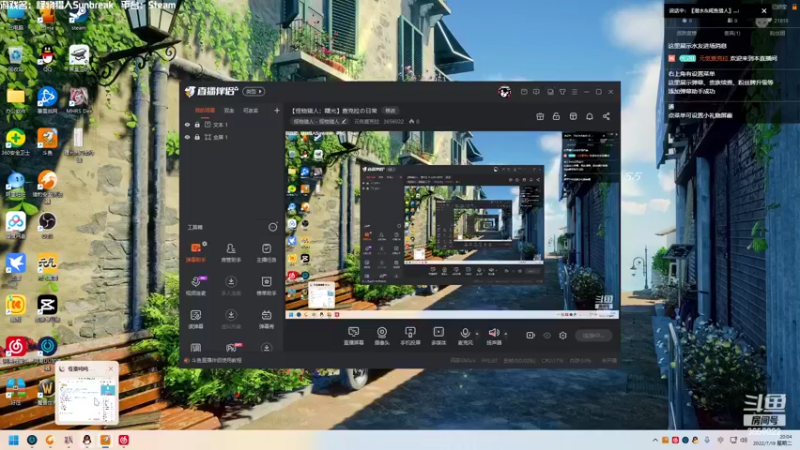
Task: Click the type pill beside the 直播伴侣 logo
Action: [254, 91]
